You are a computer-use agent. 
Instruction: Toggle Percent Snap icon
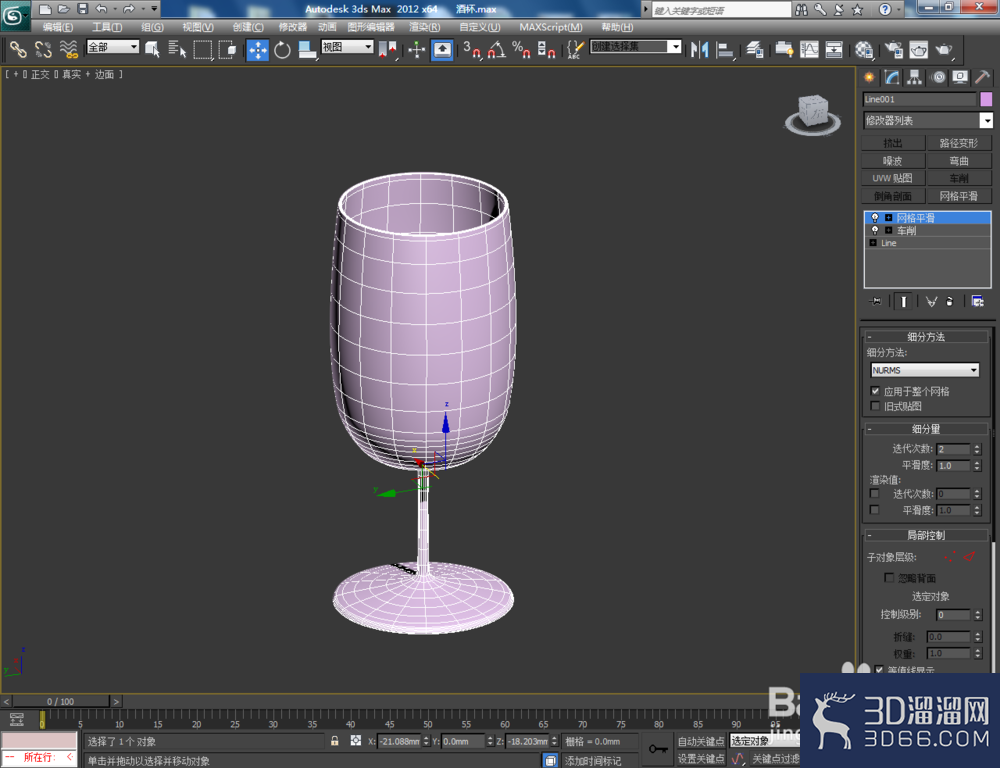[521, 49]
